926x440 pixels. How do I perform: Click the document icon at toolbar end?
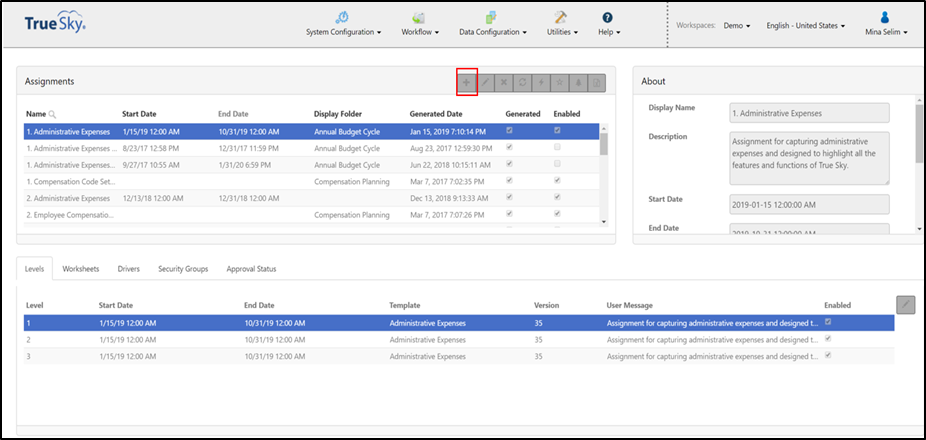(x=596, y=83)
